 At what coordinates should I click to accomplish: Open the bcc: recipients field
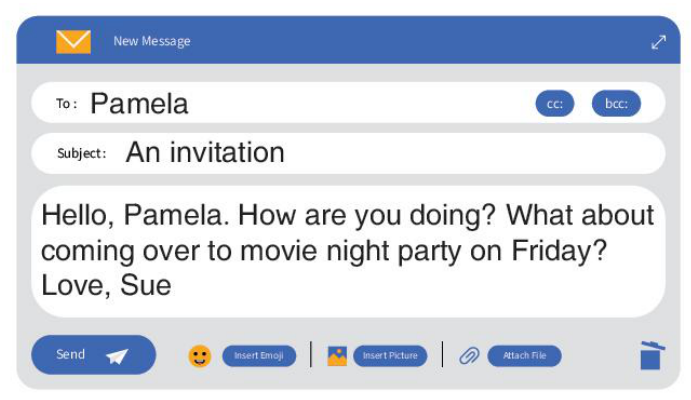click(616, 104)
